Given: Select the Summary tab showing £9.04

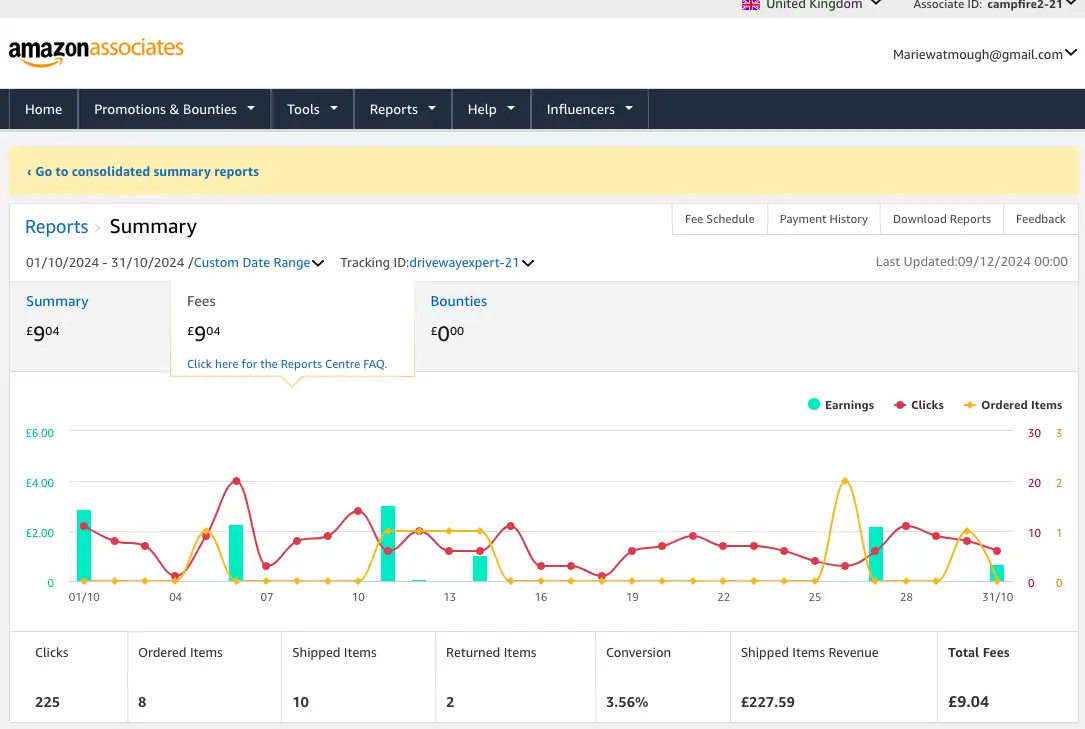Looking at the screenshot, I should pyautogui.click(x=90, y=326).
